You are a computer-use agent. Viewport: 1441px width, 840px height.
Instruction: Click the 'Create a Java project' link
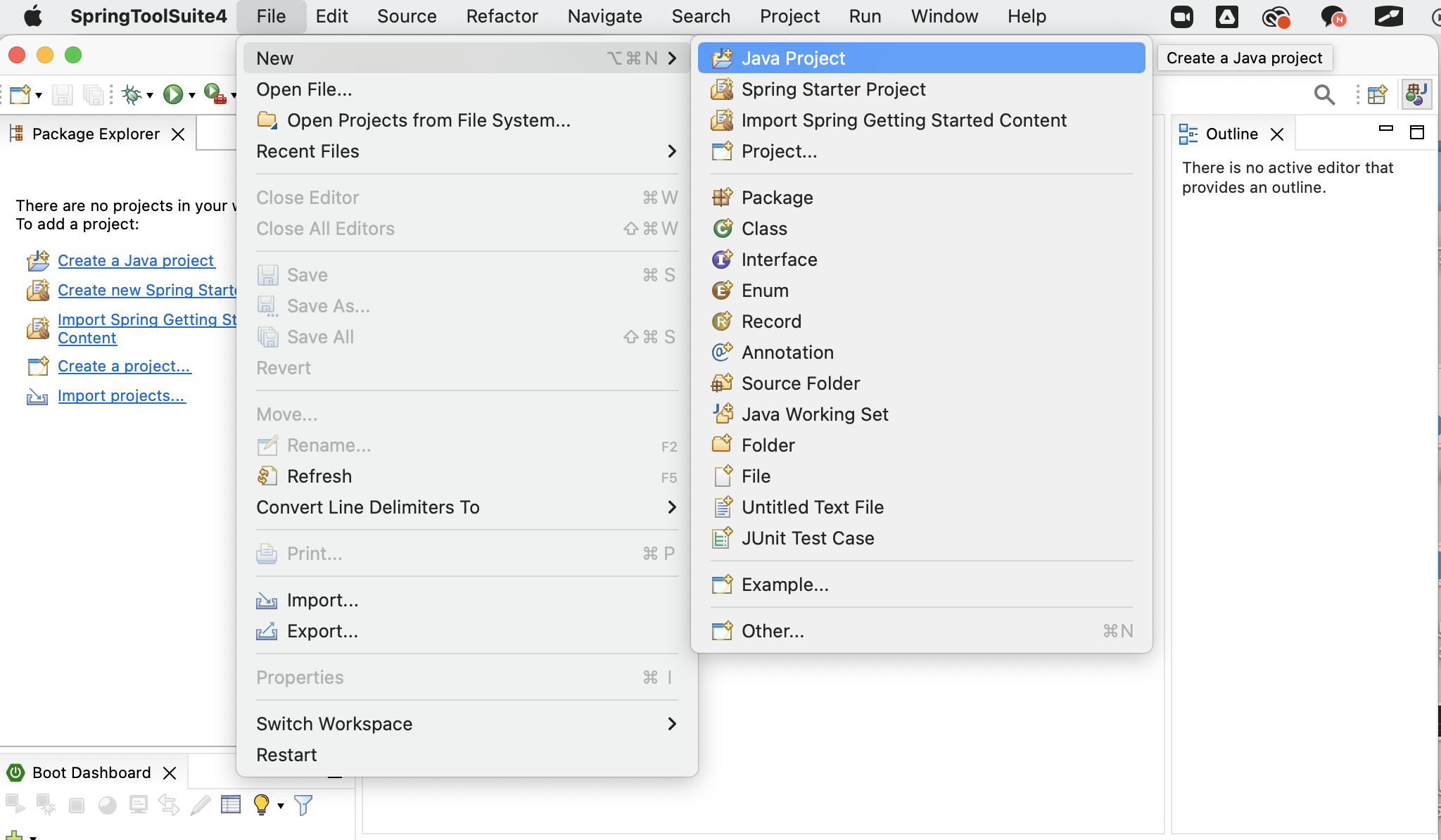(x=135, y=260)
